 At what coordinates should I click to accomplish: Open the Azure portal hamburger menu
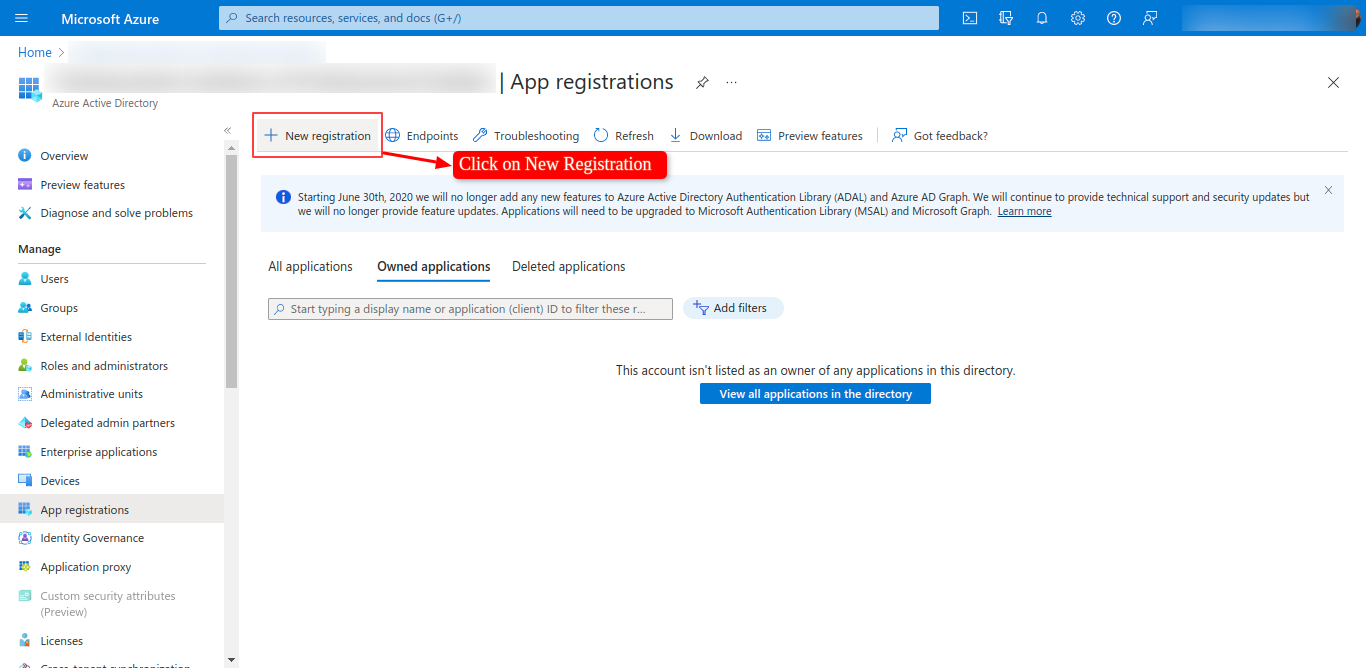click(x=22, y=18)
